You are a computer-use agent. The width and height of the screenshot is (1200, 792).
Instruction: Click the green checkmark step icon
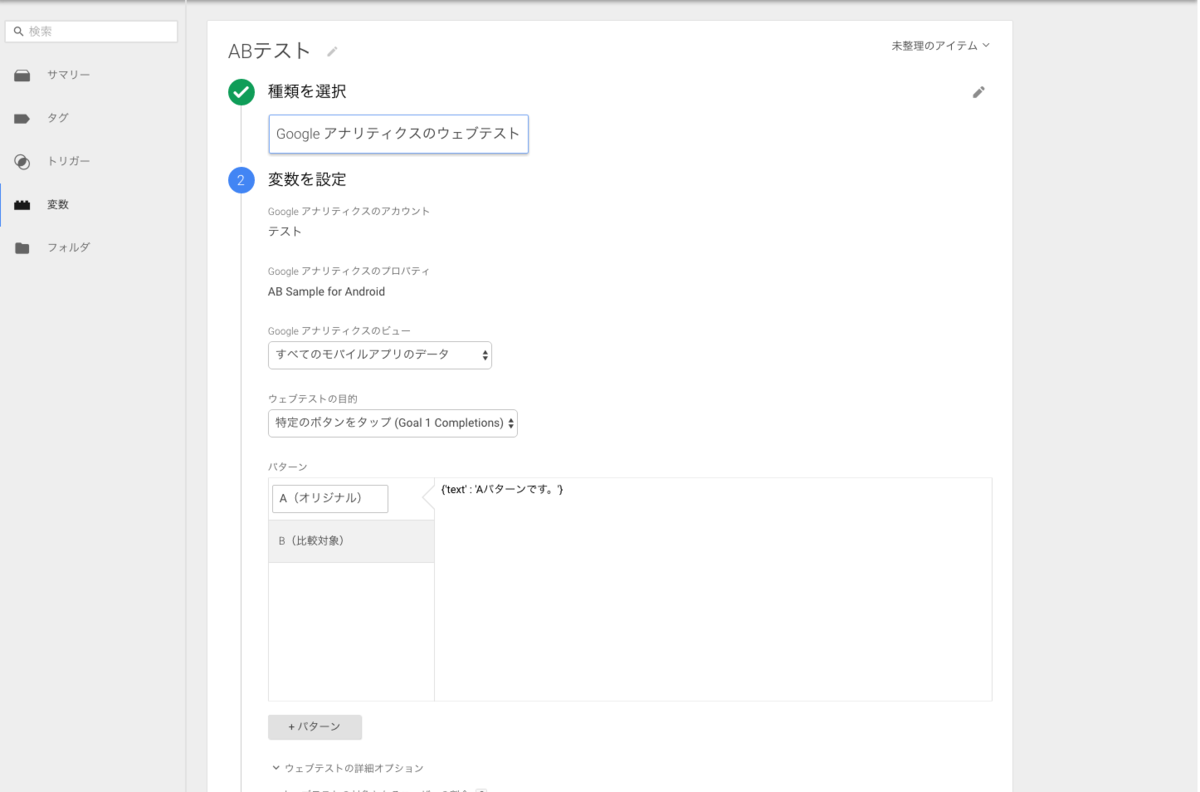coord(241,92)
